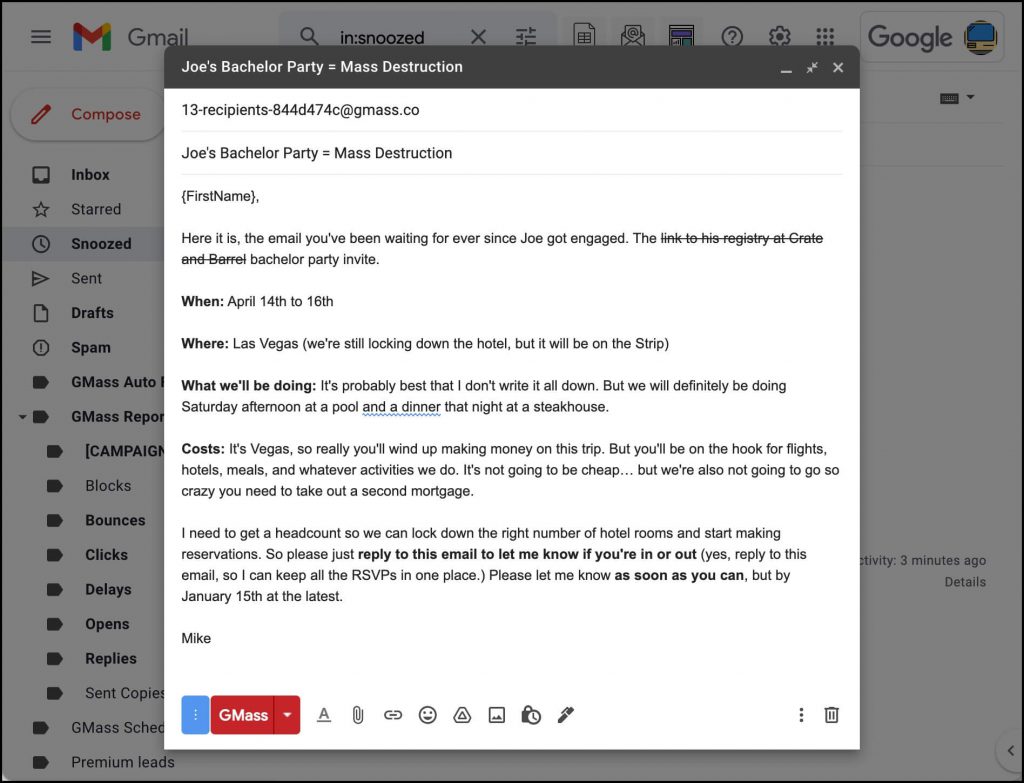Viewport: 1024px width, 783px height.
Task: Open the Gmail main hamburger menu
Action: (40, 36)
